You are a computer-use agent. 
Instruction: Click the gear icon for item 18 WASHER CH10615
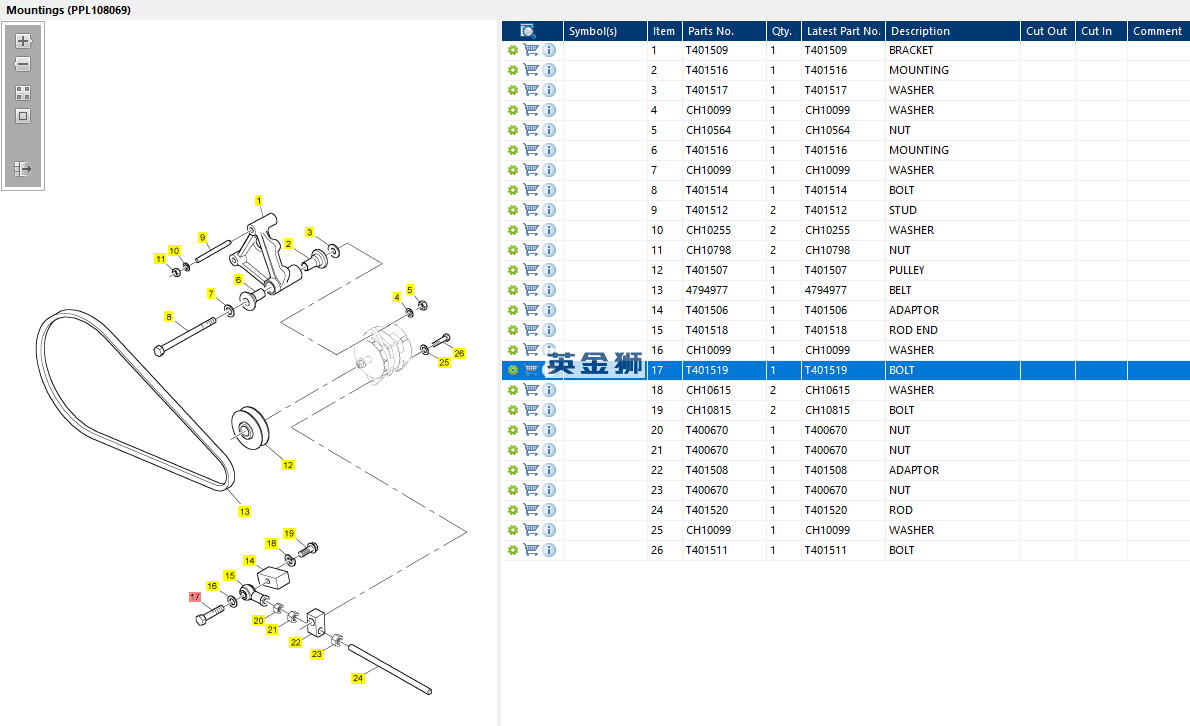[513, 390]
